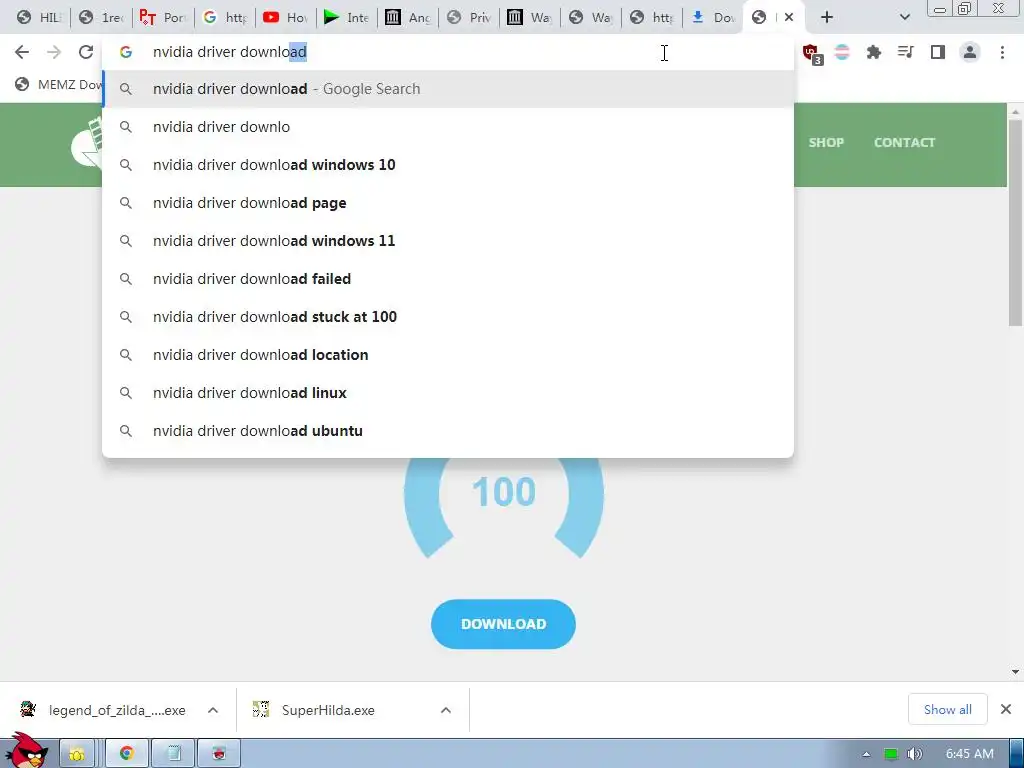Pick suggestion 'nvidia driver download linux'
This screenshot has height=768, width=1024.
click(x=448, y=392)
